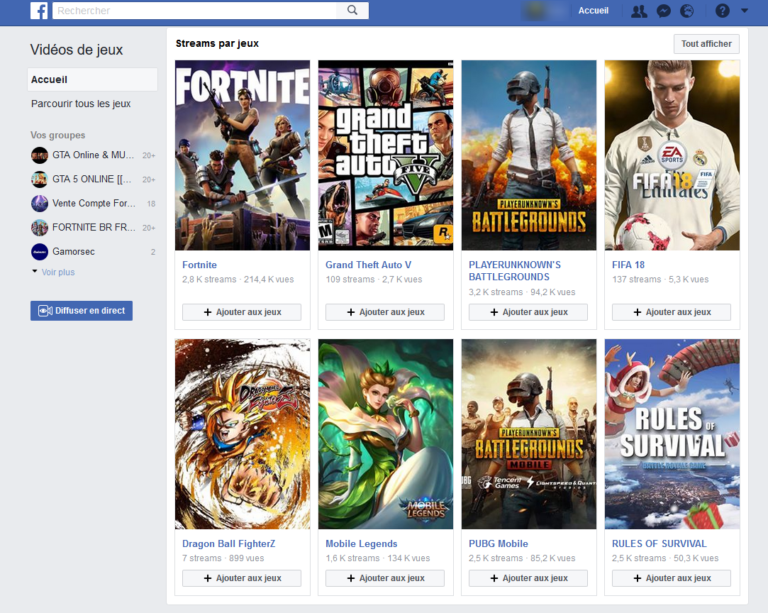Open friend requests icon

pos(639,11)
